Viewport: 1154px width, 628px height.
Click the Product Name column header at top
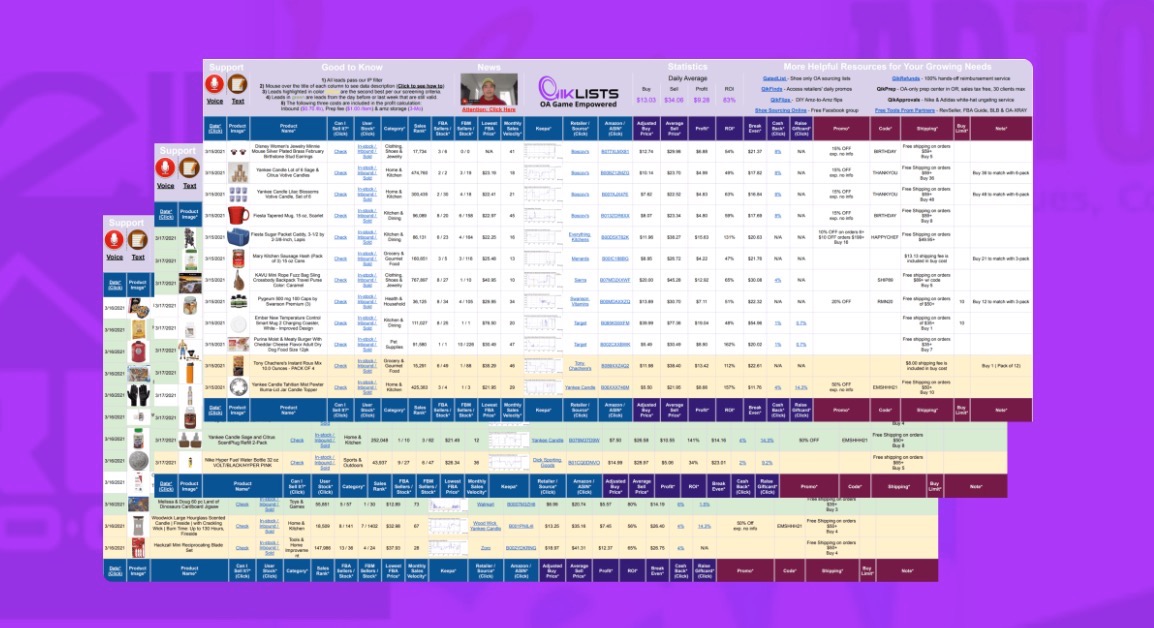(x=289, y=128)
